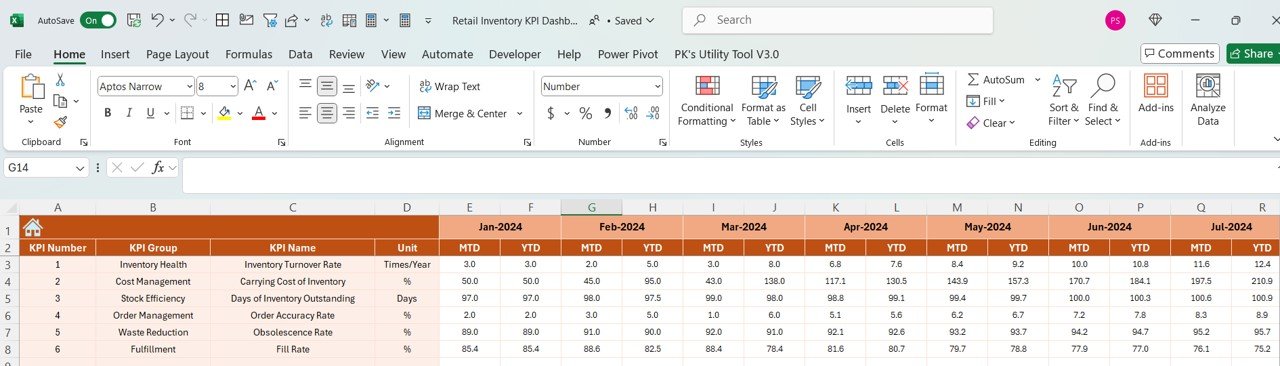This screenshot has width=1280, height=366.
Task: Open Sort & Filter menu
Action: tap(1063, 101)
